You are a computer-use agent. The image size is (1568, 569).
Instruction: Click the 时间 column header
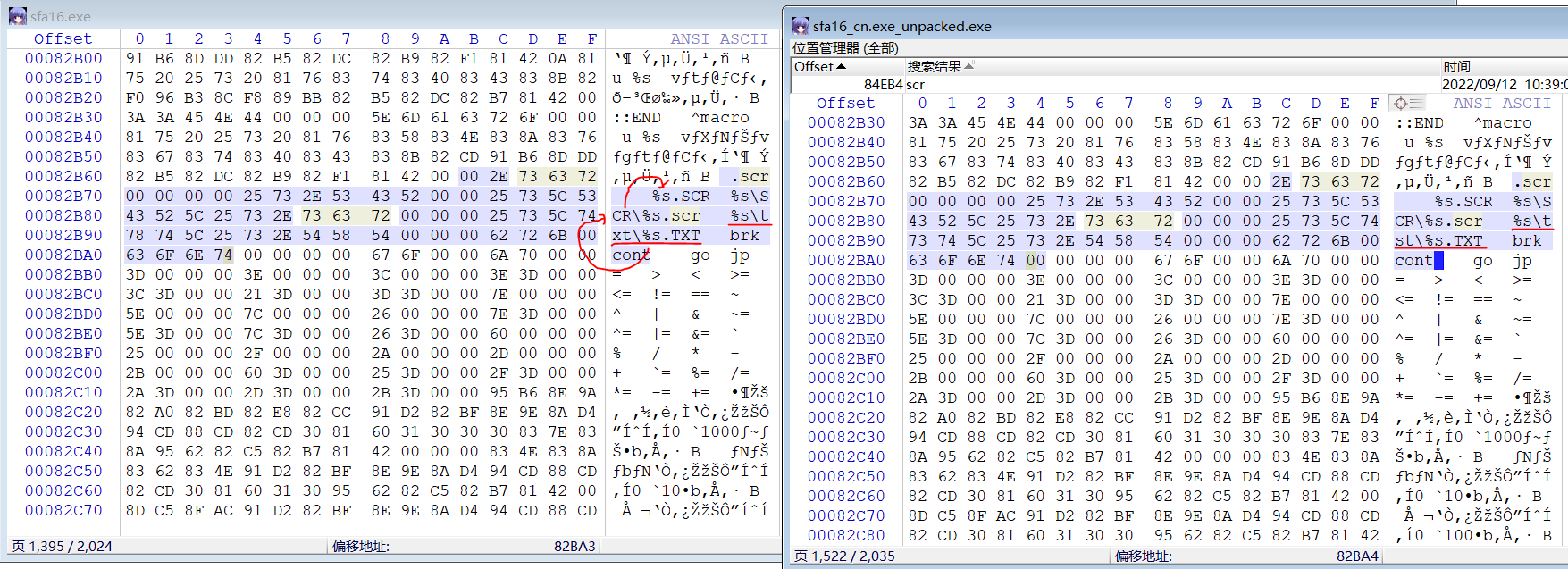pyautogui.click(x=1456, y=67)
